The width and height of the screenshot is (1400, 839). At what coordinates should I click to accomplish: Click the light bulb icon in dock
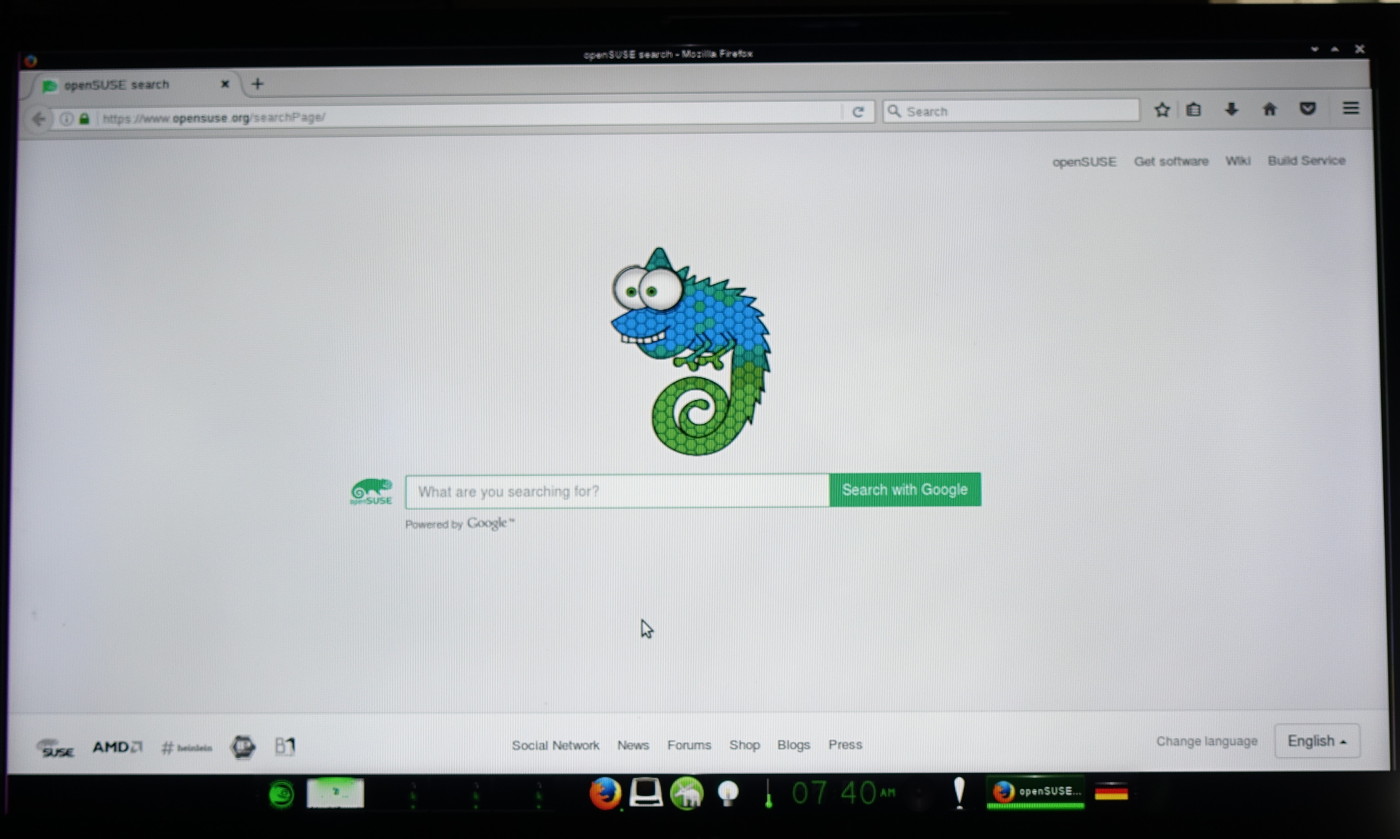[x=728, y=793]
